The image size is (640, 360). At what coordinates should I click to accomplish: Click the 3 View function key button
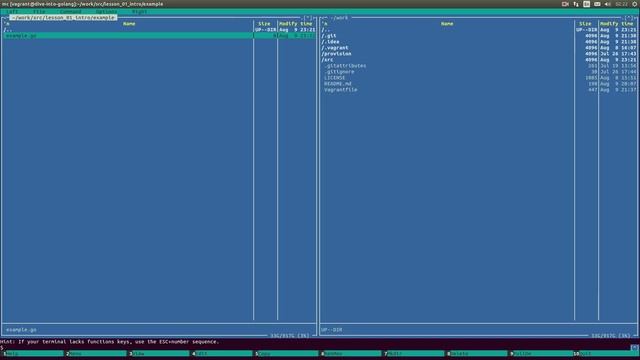(x=159, y=353)
